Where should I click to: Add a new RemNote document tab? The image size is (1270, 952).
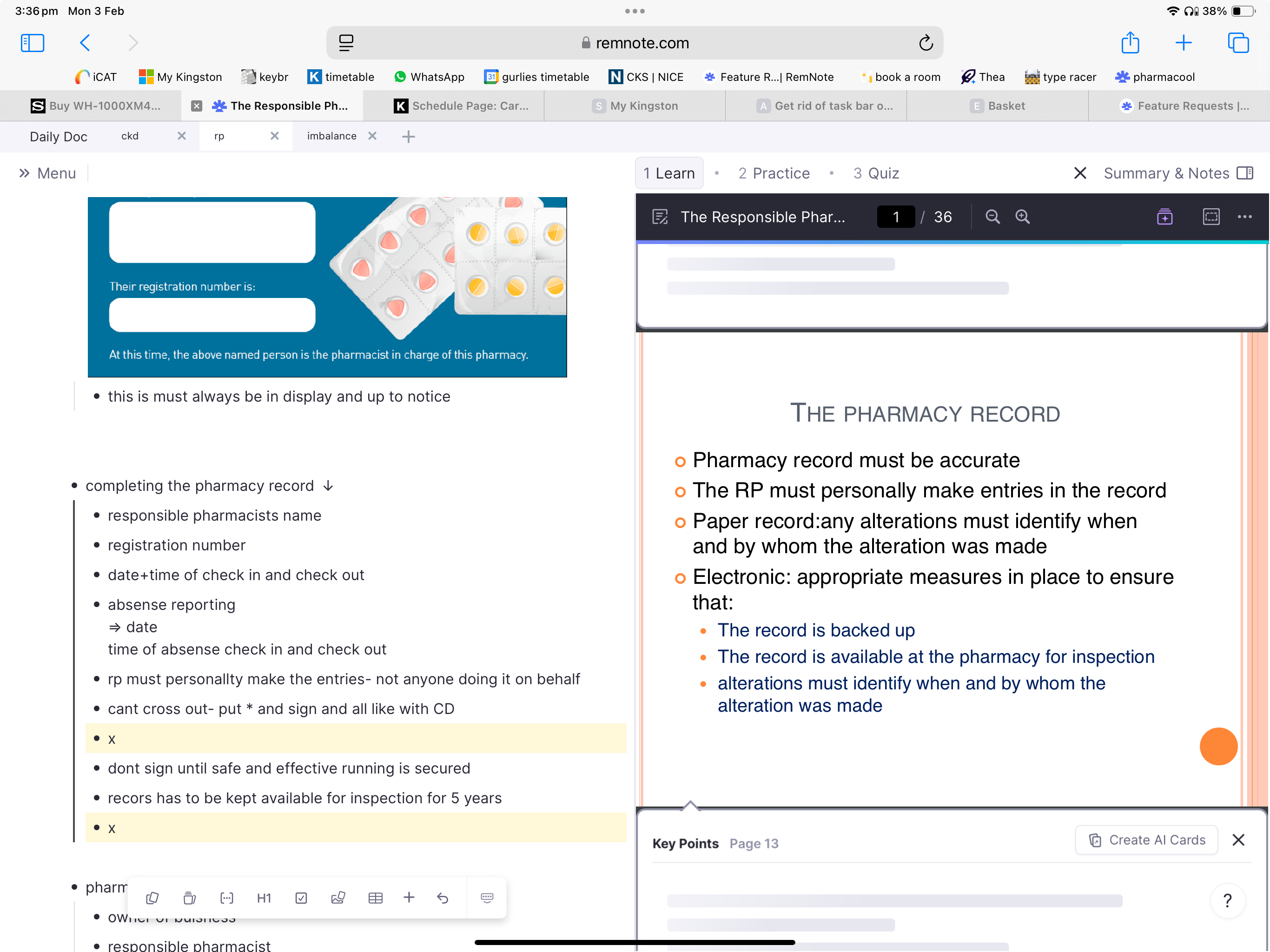point(408,136)
